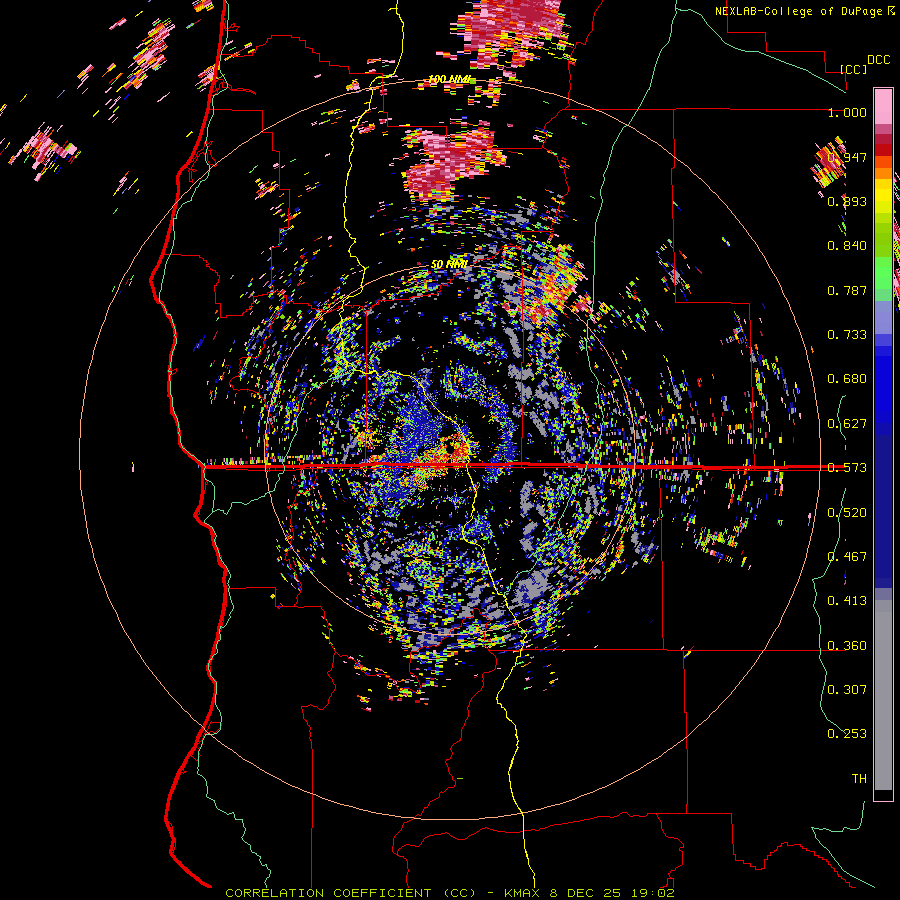Image resolution: width=900 pixels, height=900 pixels.
Task: Select the 0.360 scale value
Action: (847, 646)
